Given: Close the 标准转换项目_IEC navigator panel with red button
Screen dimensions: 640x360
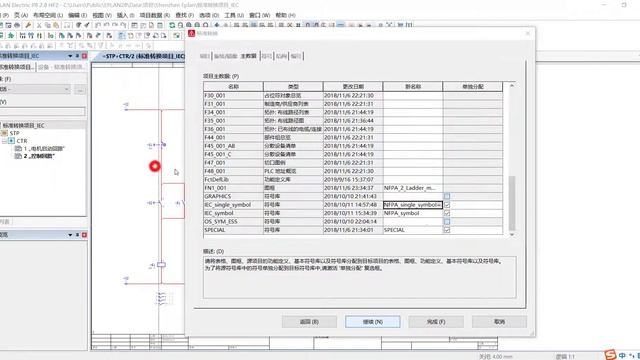Looking at the screenshot, I should pos(84,56).
